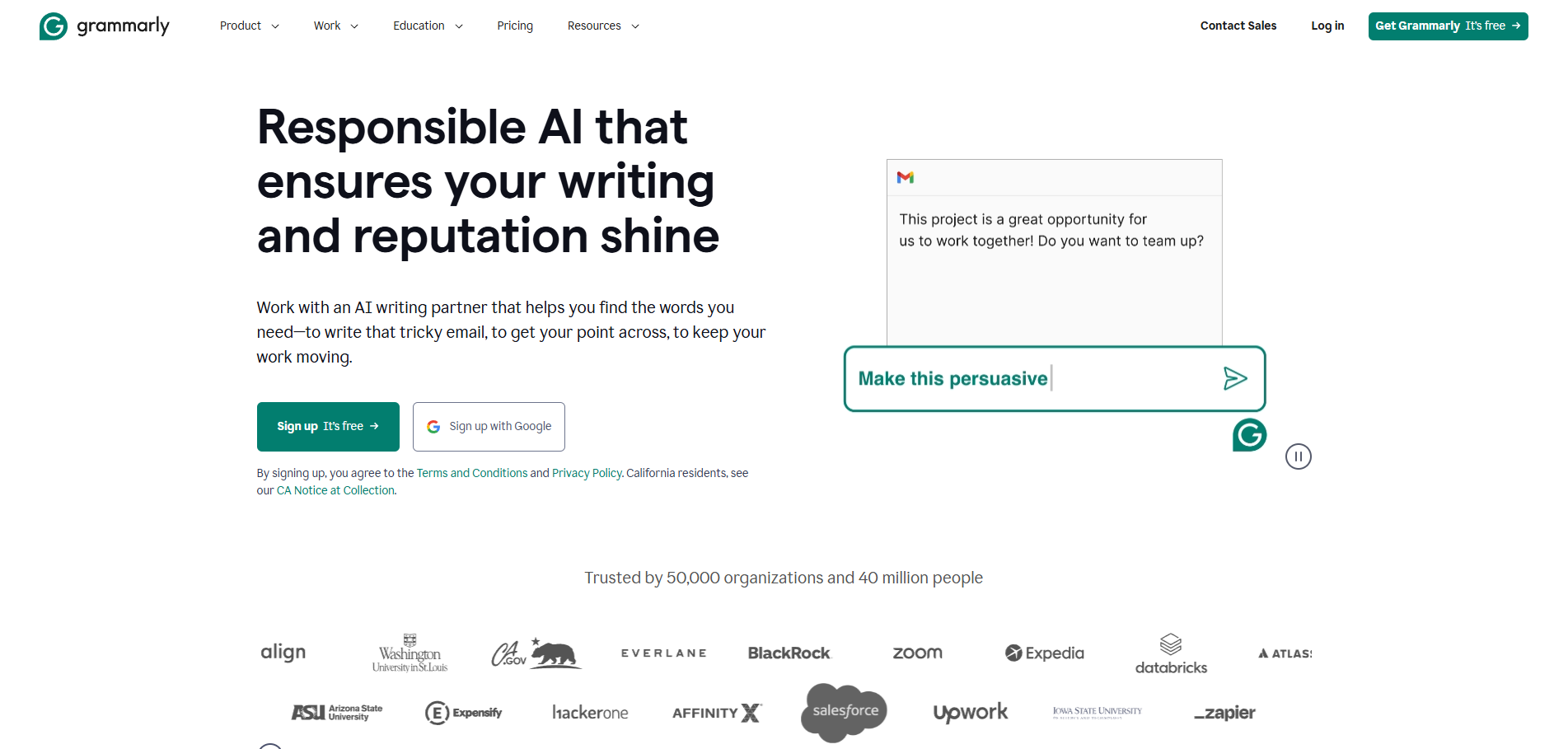Viewport: 1568px width, 749px height.
Task: Click the Grammarly logo in the header
Action: 104,26
